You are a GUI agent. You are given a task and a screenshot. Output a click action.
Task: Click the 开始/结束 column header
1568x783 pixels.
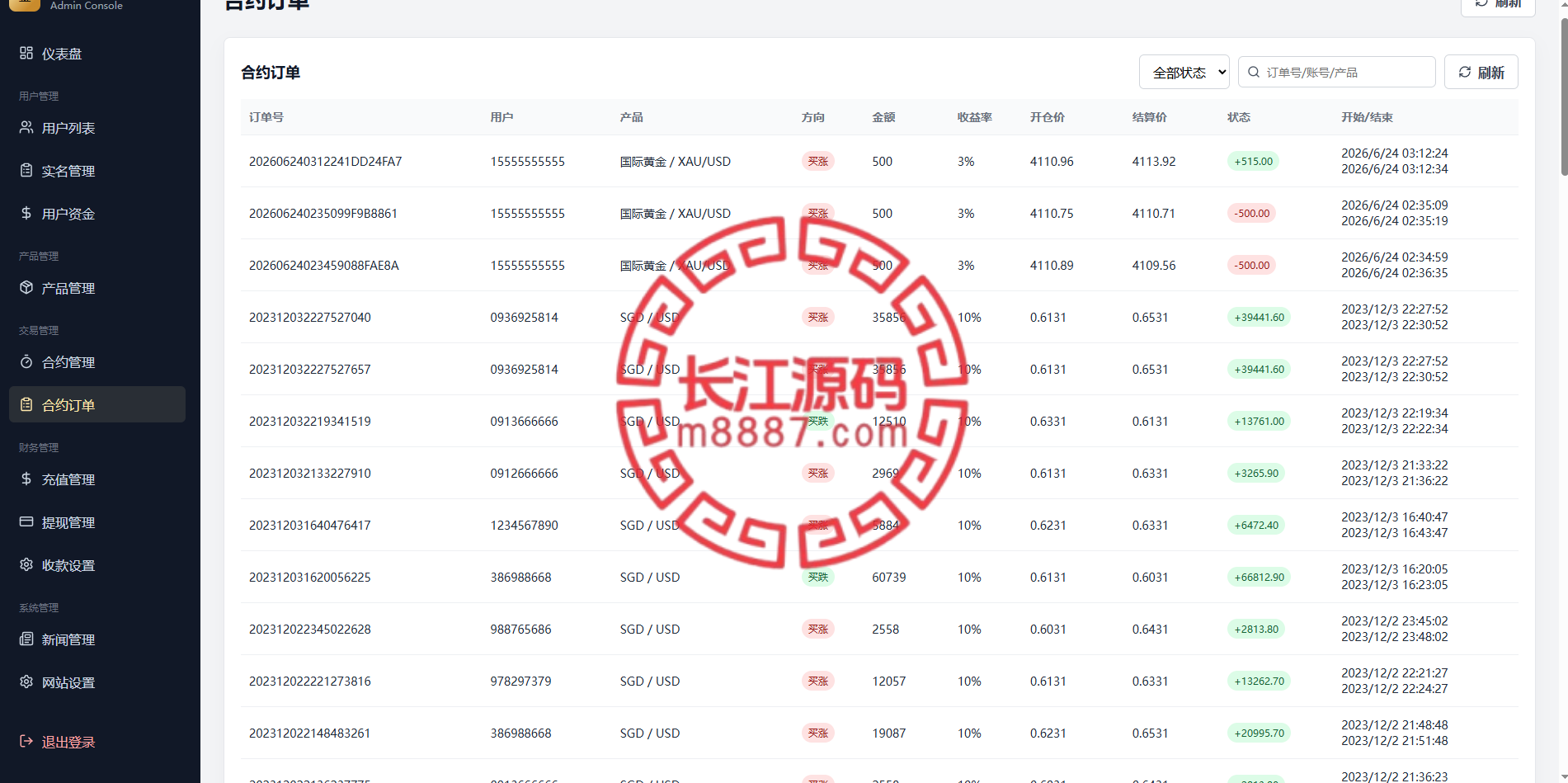pyautogui.click(x=1367, y=117)
